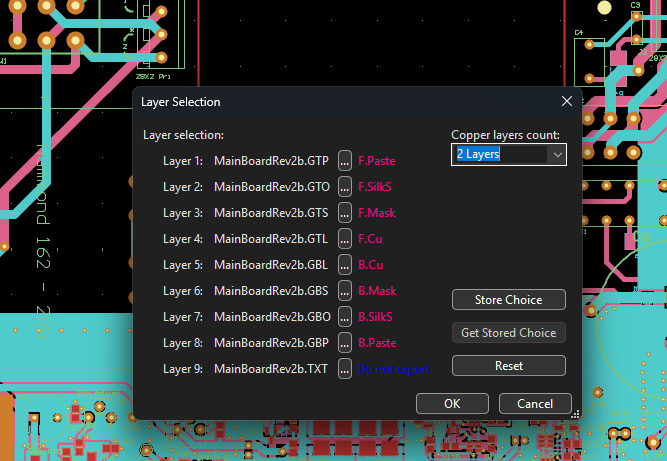Click the F.Cu layer assignment text

pos(370,239)
